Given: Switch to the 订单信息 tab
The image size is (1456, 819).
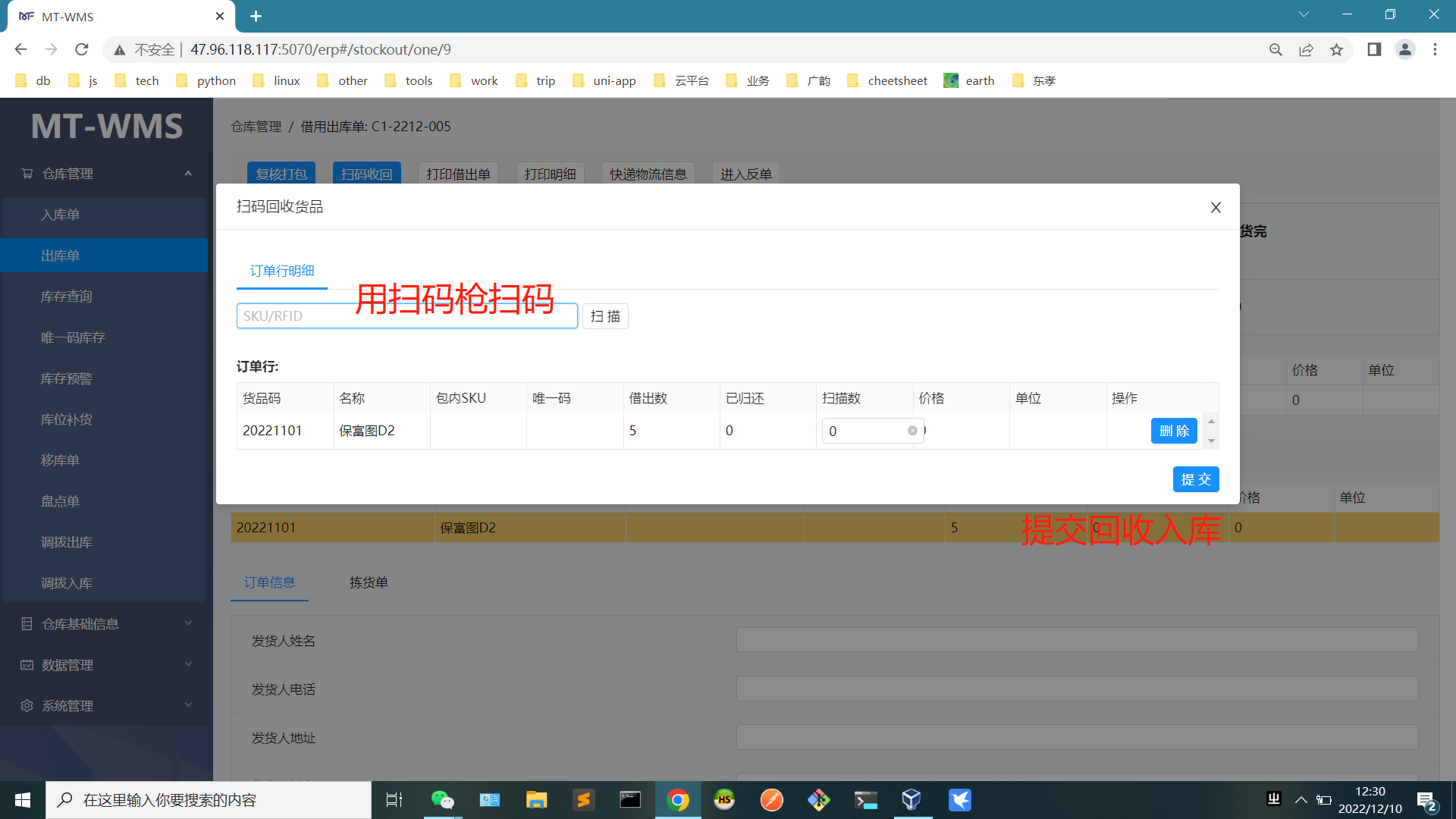Looking at the screenshot, I should tap(269, 582).
